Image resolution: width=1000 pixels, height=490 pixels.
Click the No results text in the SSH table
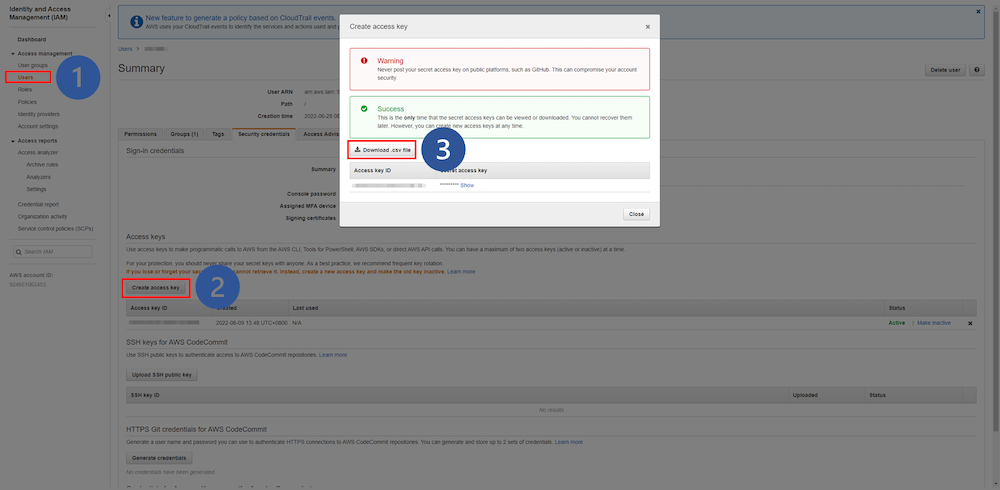pyautogui.click(x=551, y=410)
